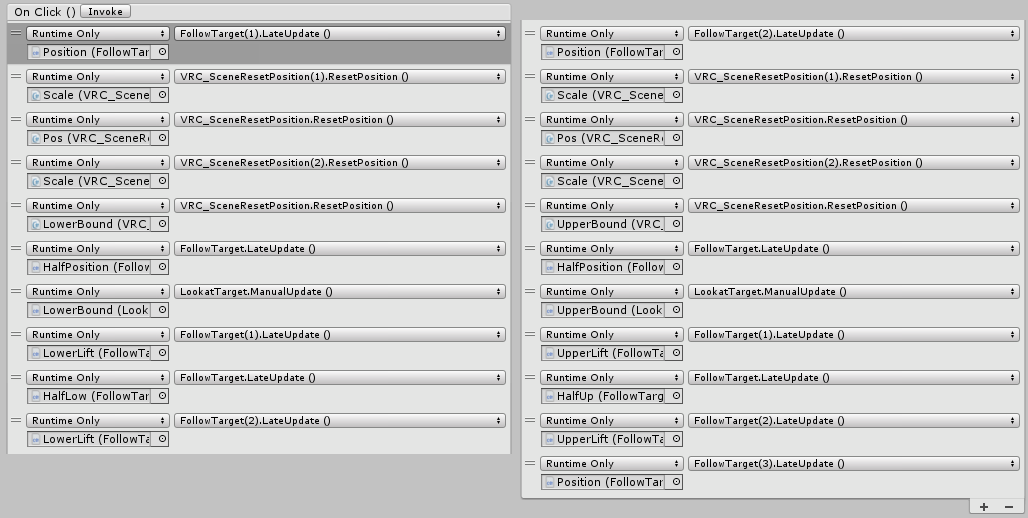The image size is (1028, 518).
Task: Open picker for Position under FollowTarget(3).LateUpdate
Action: [x=675, y=482]
